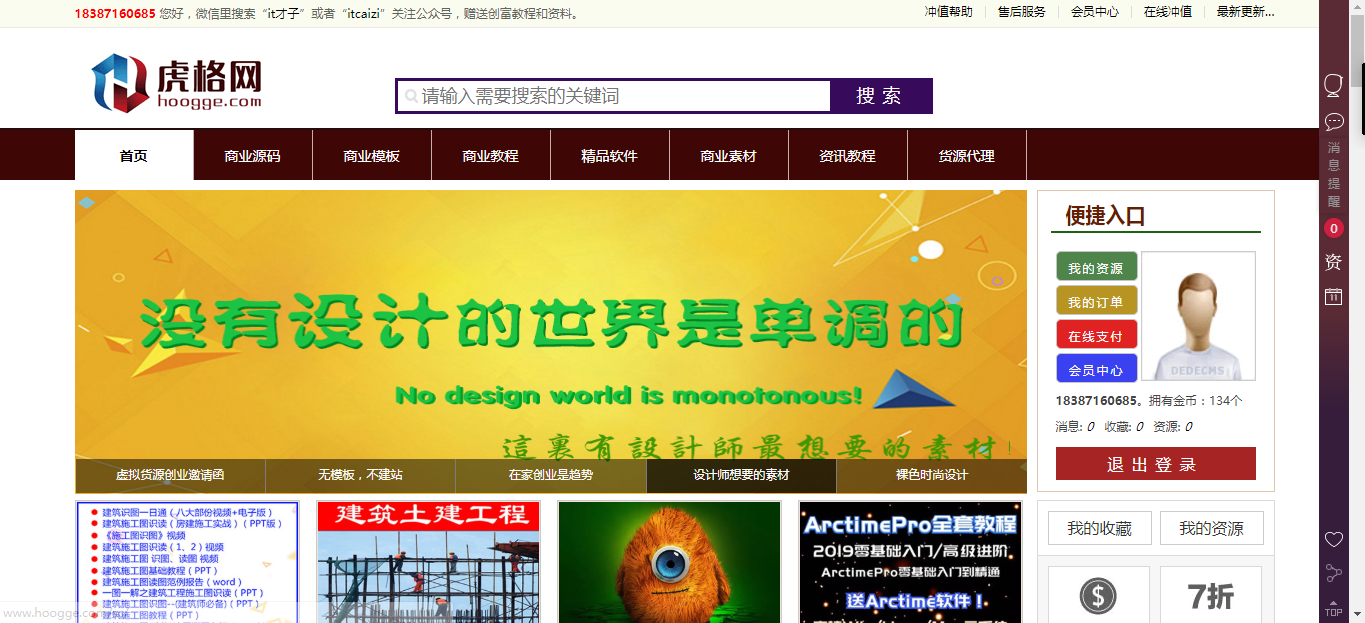Click the 资 sidebar icon
The image size is (1365, 623).
1333,262
